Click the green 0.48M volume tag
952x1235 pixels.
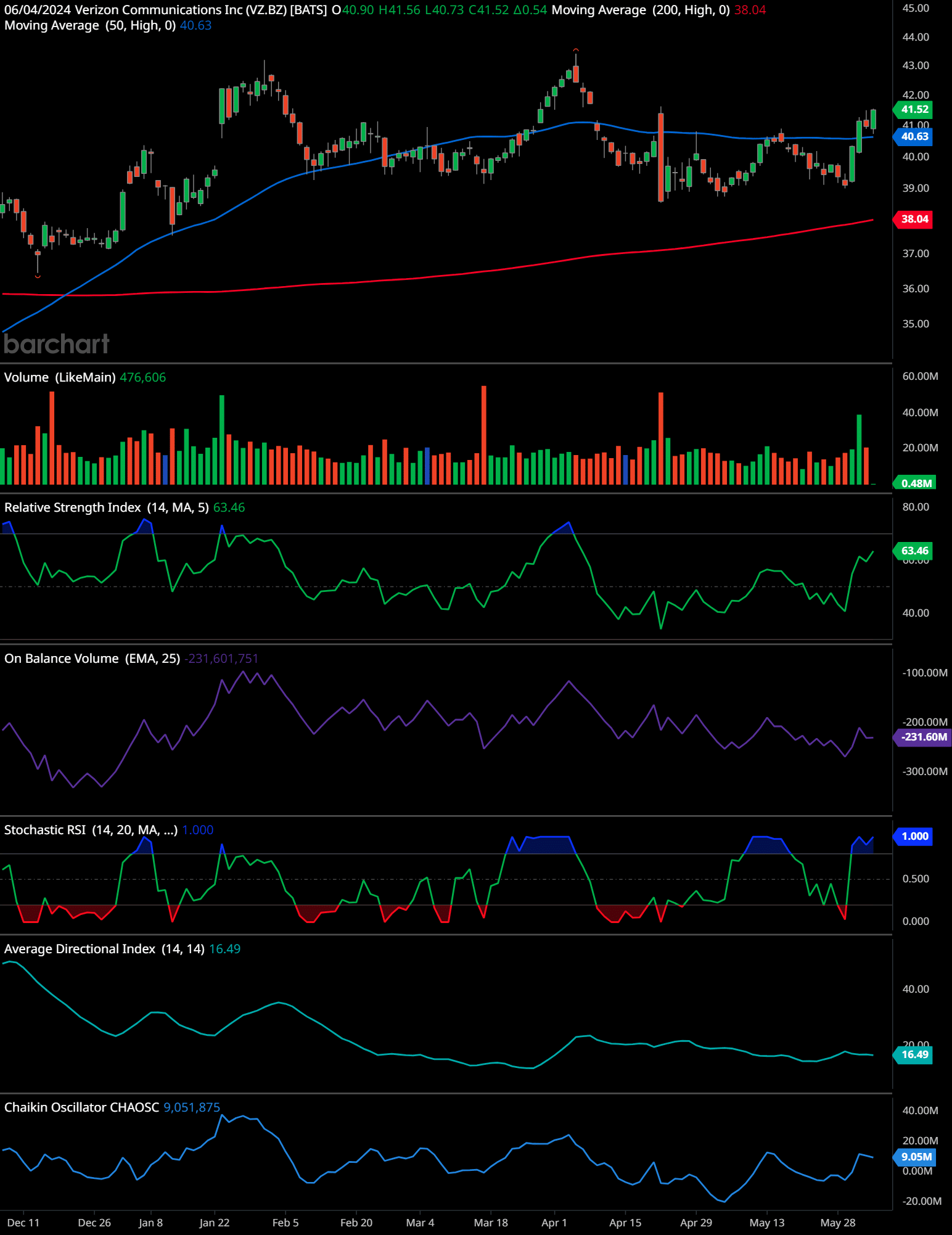tap(915, 483)
